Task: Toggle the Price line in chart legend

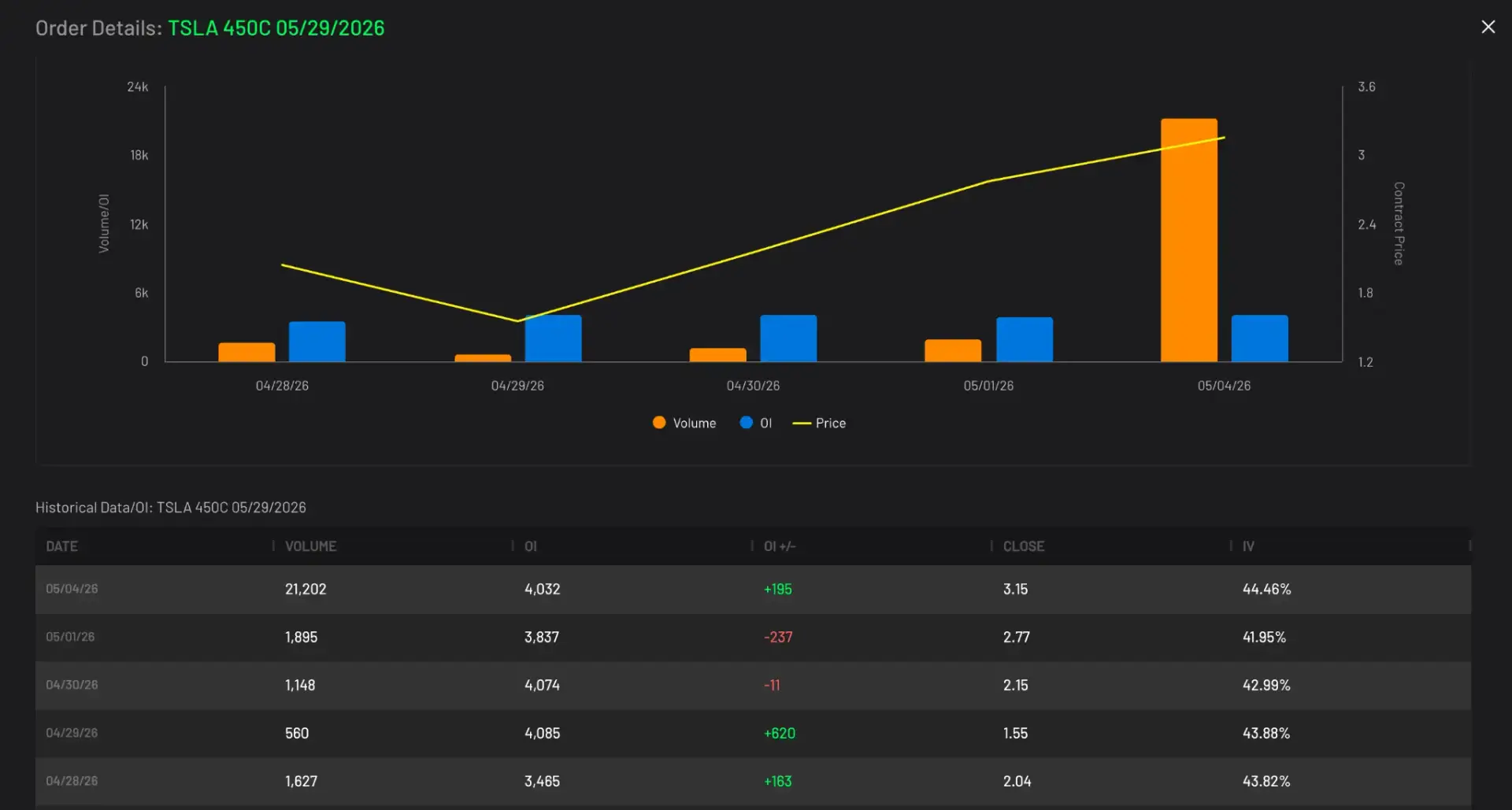Action: pyautogui.click(x=819, y=423)
